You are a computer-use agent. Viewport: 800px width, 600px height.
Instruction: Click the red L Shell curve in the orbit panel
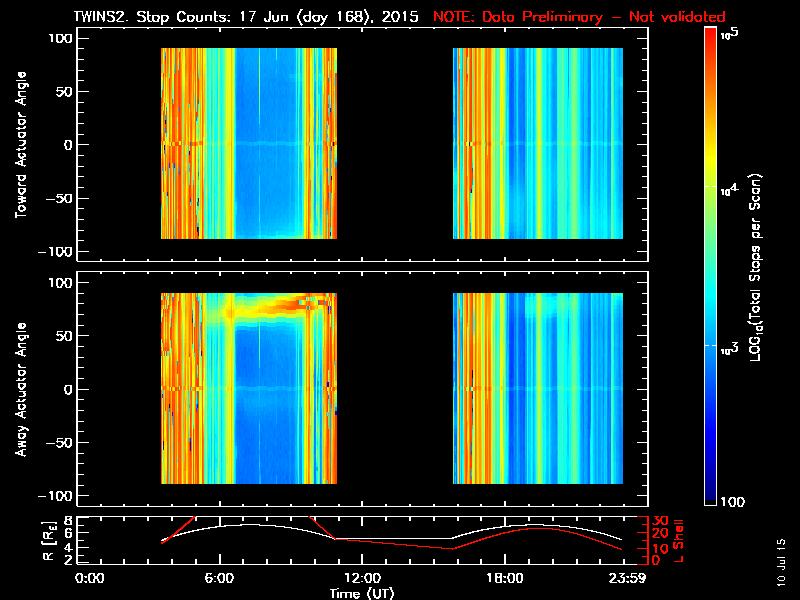393,543
